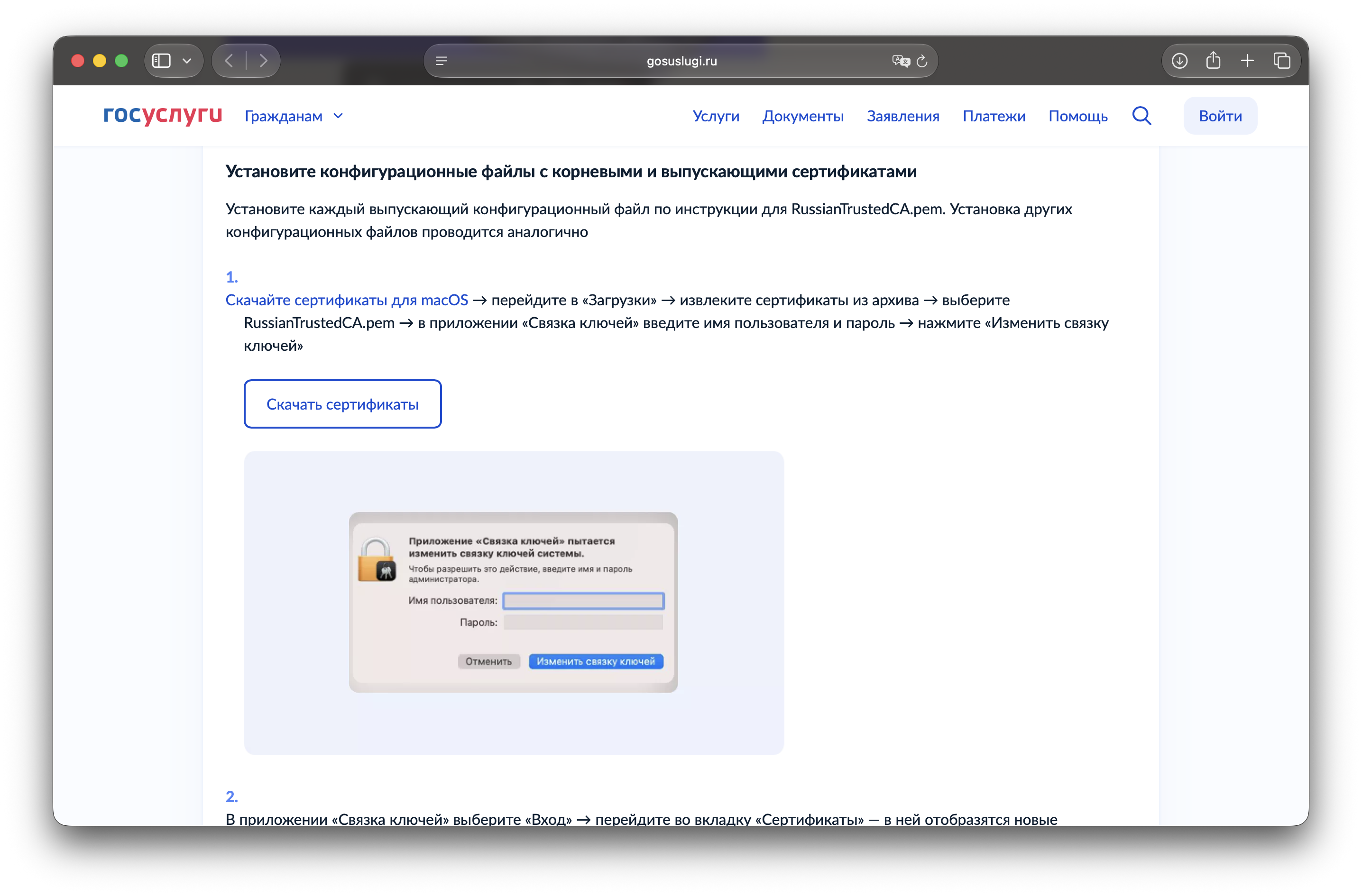Screen dimensions: 1362x896
Task: Expand the Гражданам dropdown
Action: (x=294, y=116)
